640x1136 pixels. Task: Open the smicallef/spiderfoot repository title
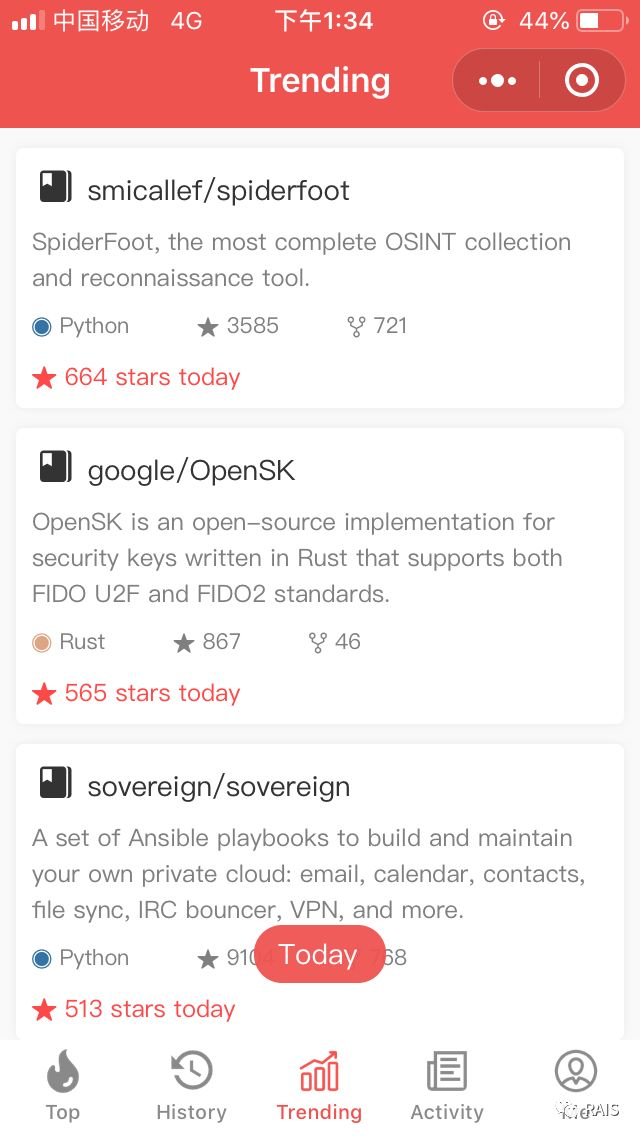click(218, 190)
